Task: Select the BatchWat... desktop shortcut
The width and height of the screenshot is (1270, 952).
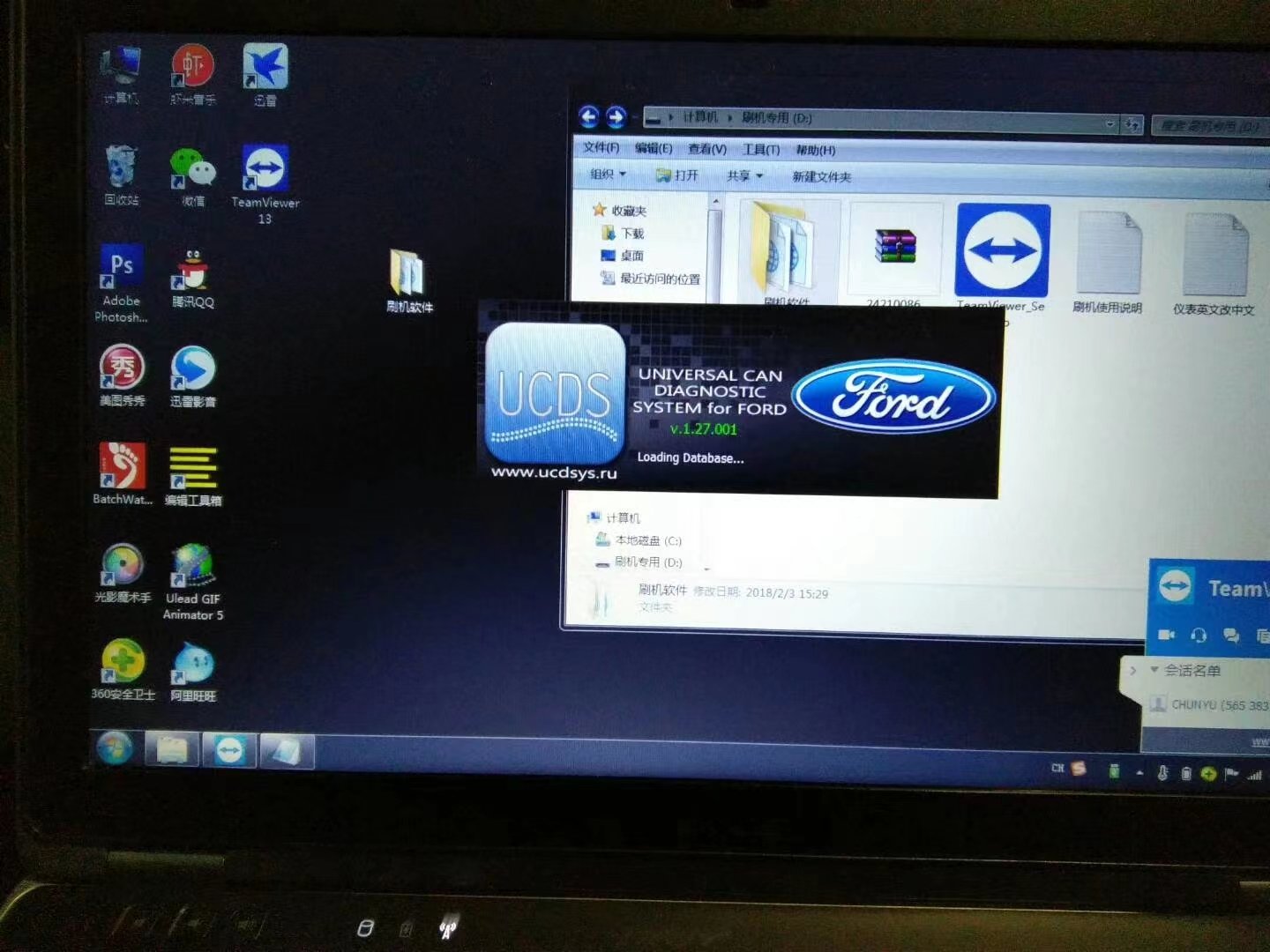Action: click(x=123, y=473)
